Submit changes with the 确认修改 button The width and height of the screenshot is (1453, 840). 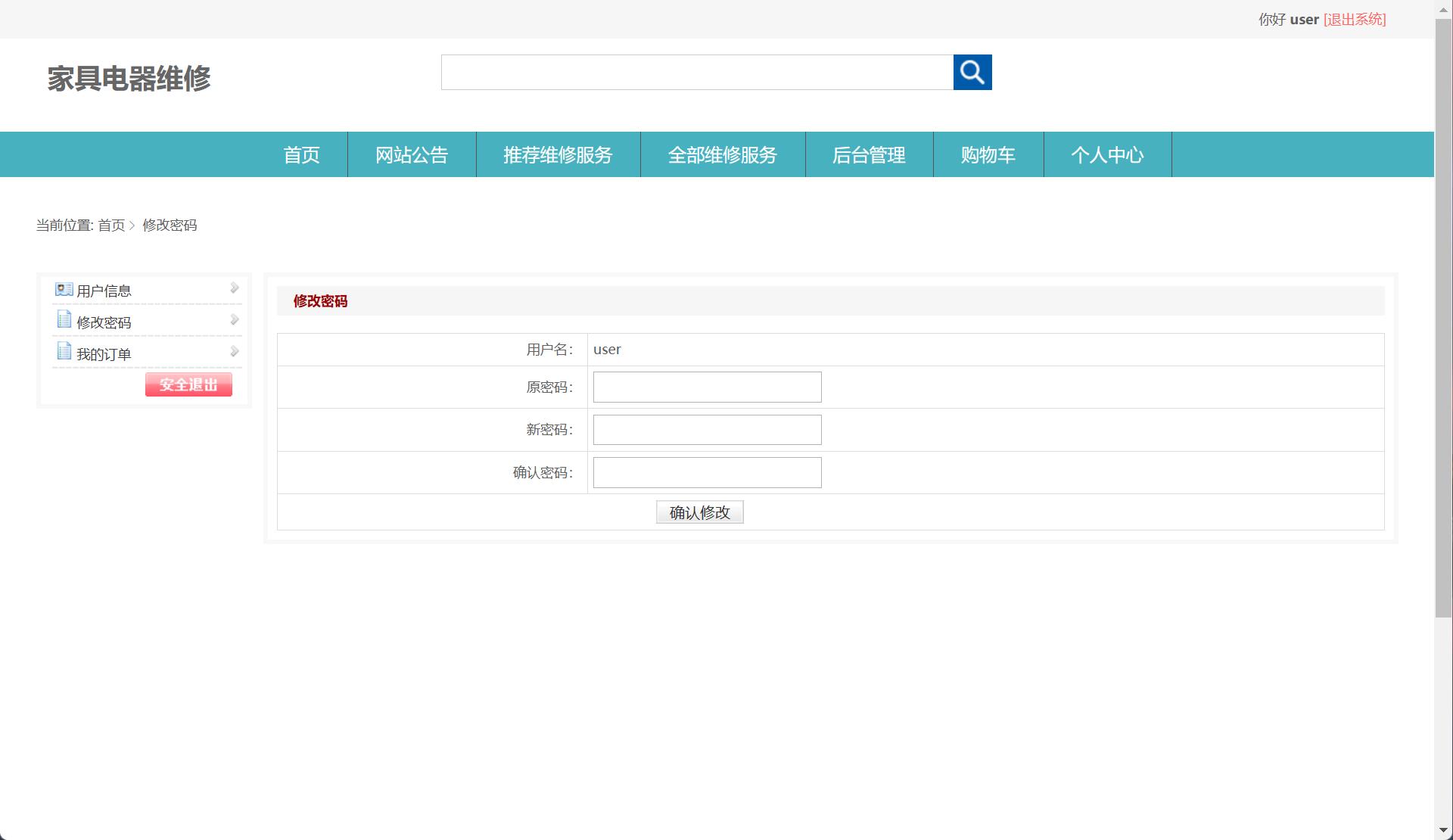pyautogui.click(x=698, y=512)
